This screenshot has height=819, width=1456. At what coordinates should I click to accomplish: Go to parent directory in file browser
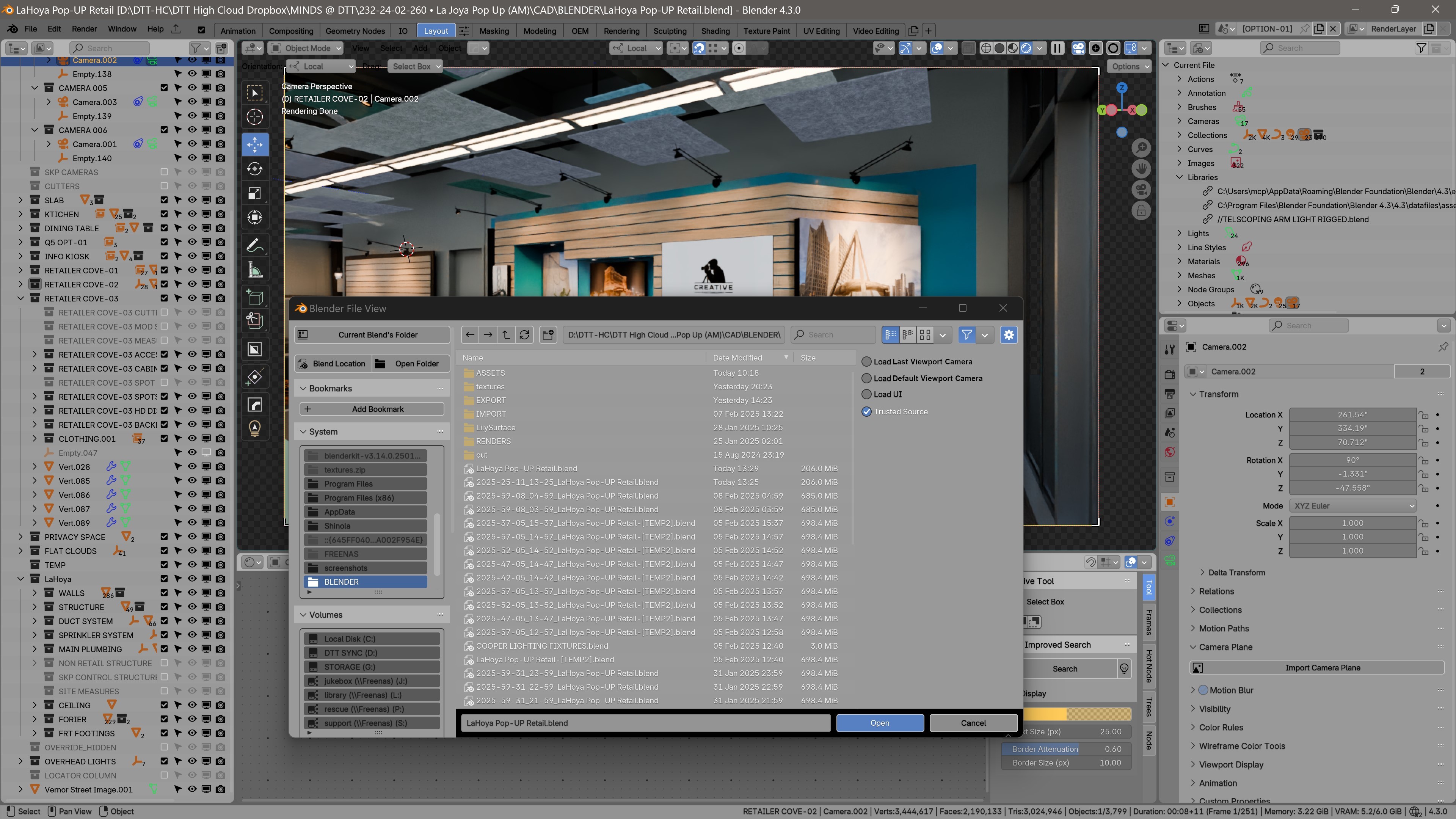click(506, 334)
